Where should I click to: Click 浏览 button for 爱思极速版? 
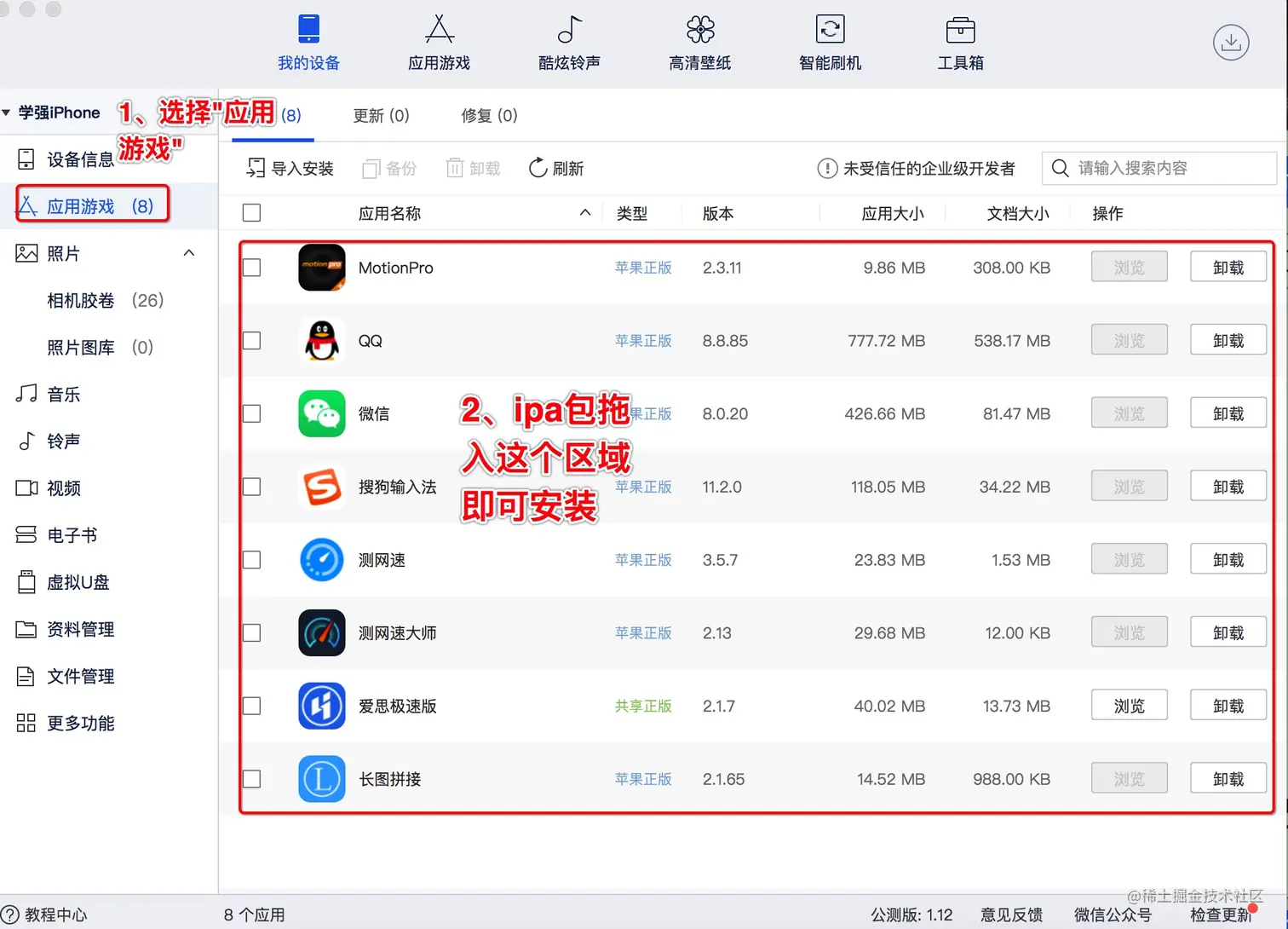1130,706
